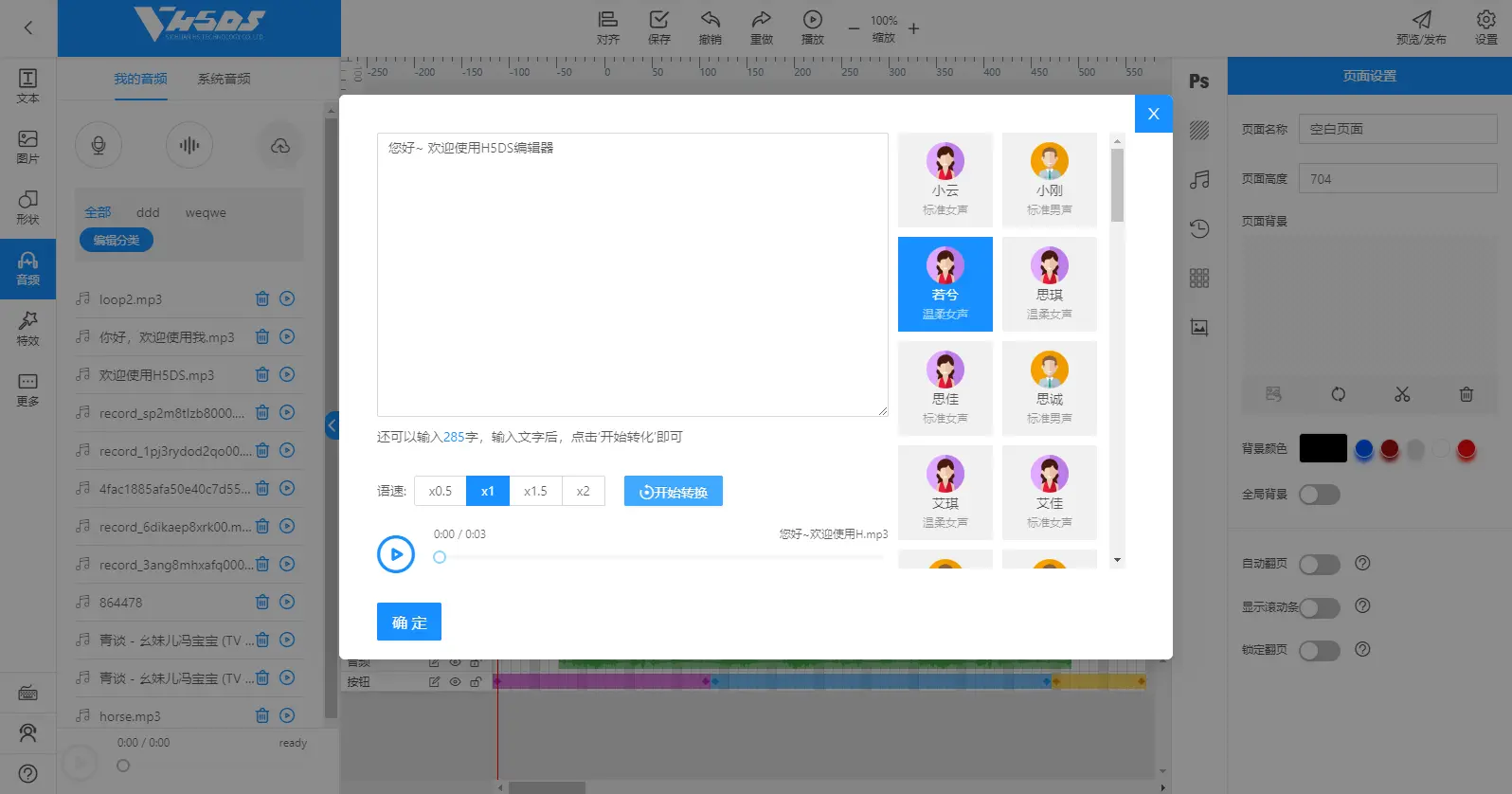1512x794 pixels.
Task: Click the grid icon in right strip
Action: tap(1199, 278)
